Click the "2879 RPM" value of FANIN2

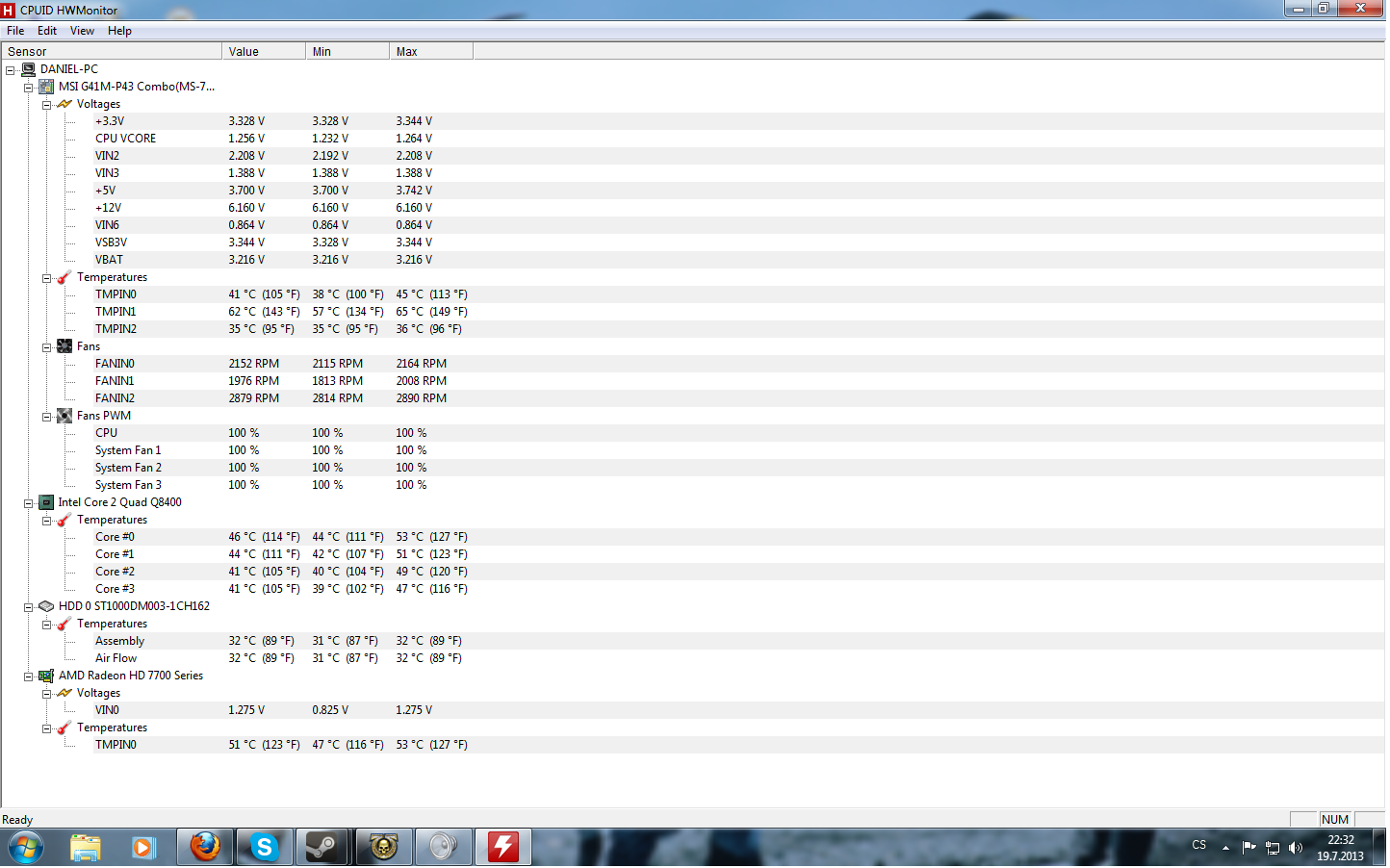254,398
